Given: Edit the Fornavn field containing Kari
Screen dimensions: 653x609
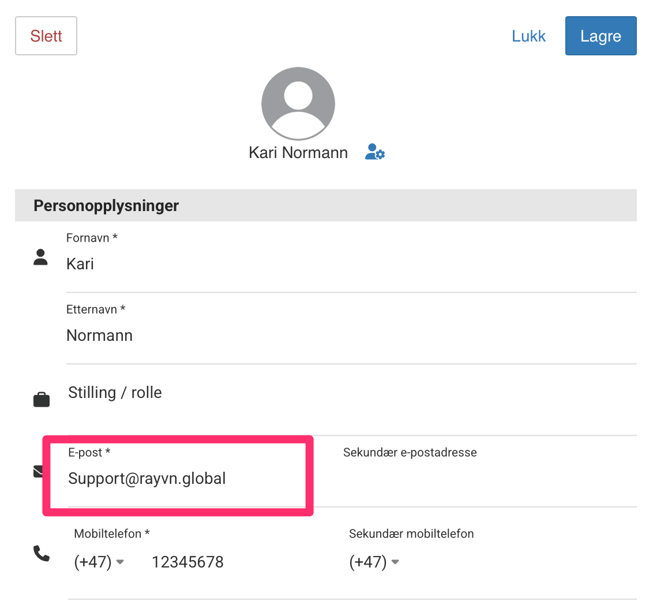Looking at the screenshot, I should (350, 265).
